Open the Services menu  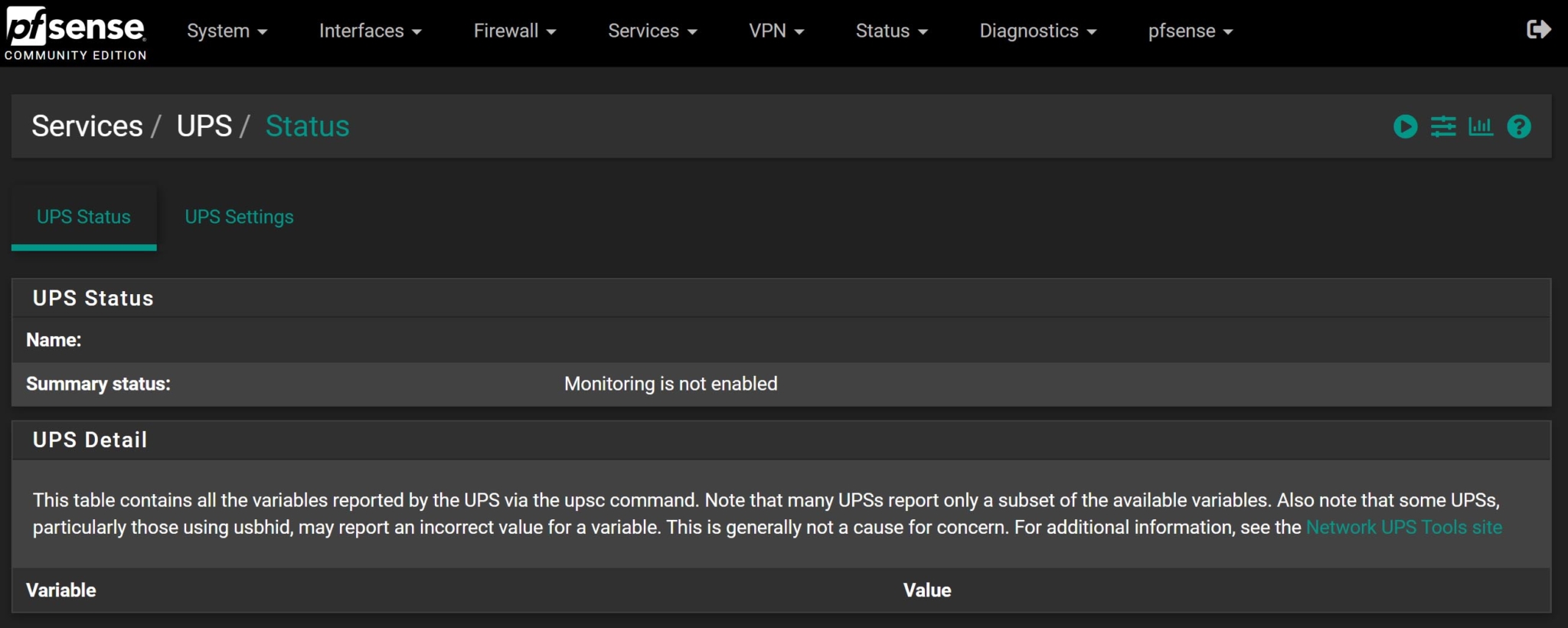coord(652,31)
